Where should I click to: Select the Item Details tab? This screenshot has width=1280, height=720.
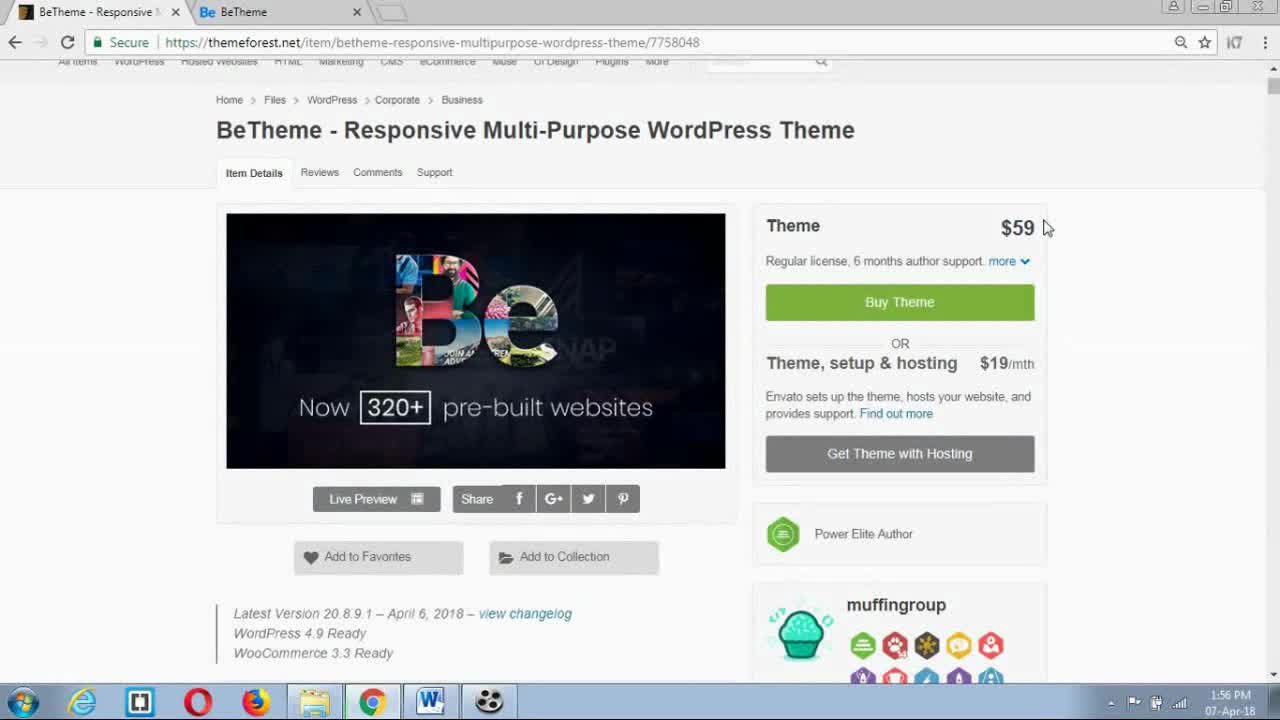[254, 173]
